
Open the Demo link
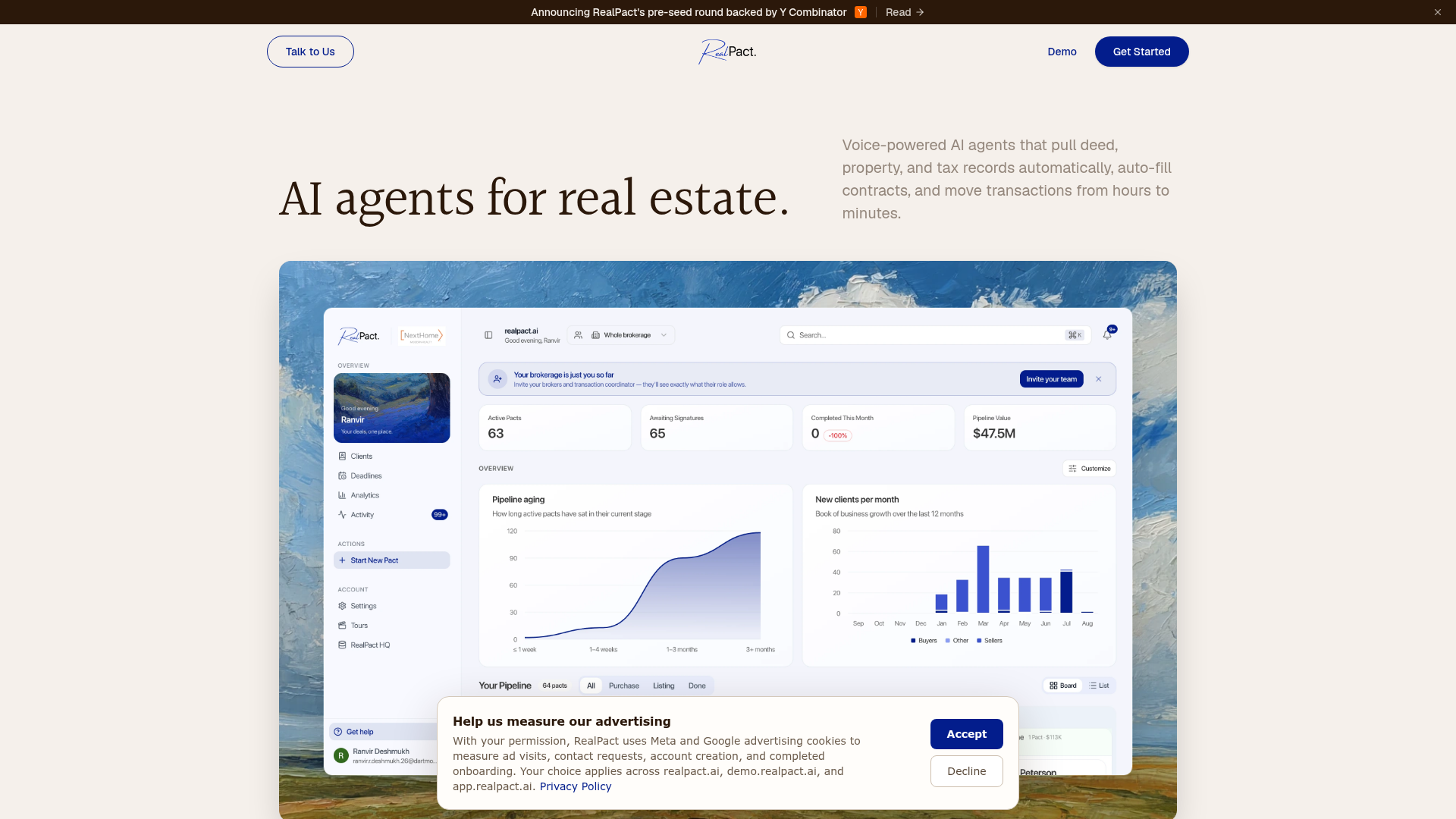tap(1062, 52)
